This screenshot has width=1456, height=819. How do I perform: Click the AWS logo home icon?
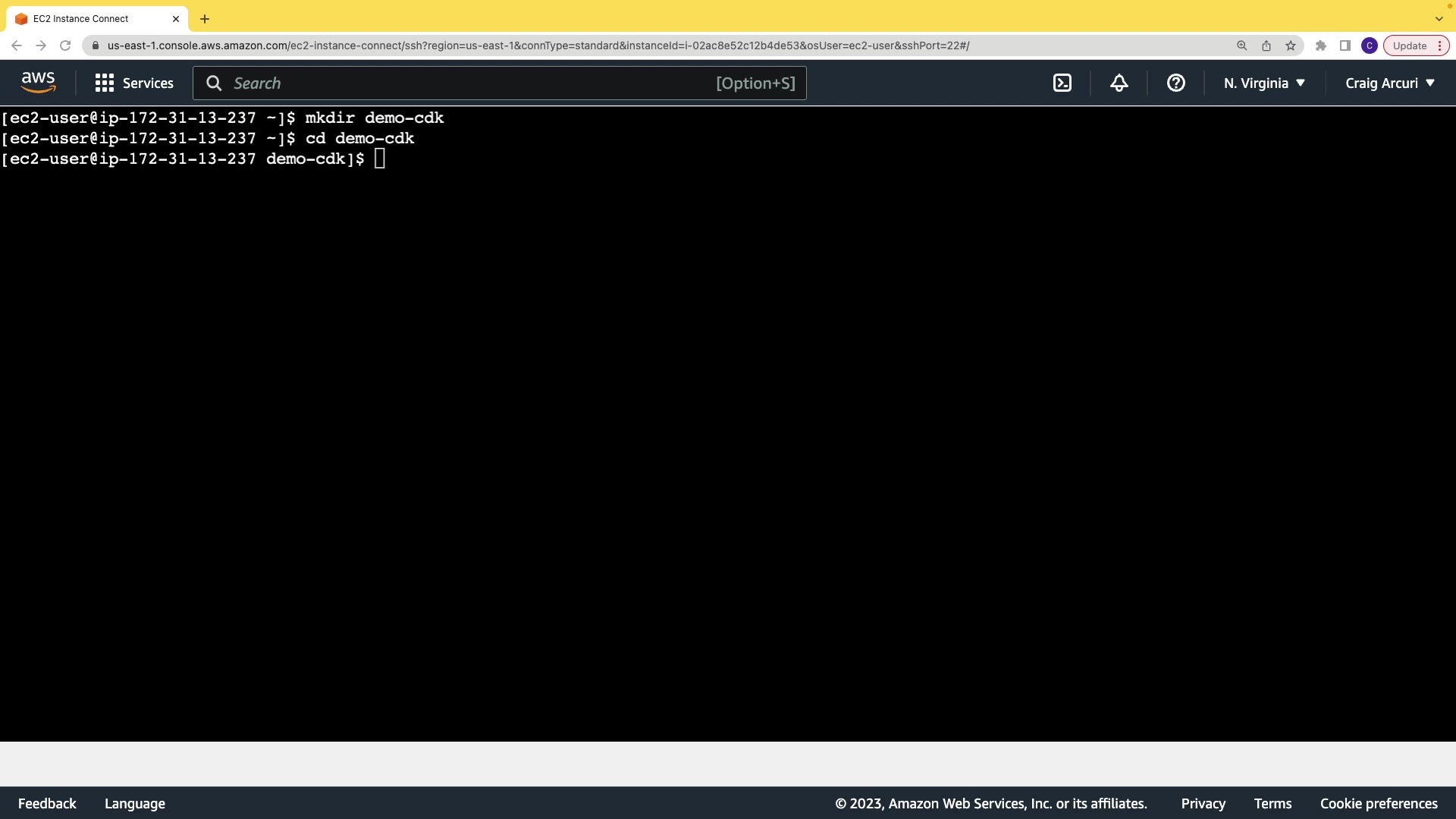39,83
